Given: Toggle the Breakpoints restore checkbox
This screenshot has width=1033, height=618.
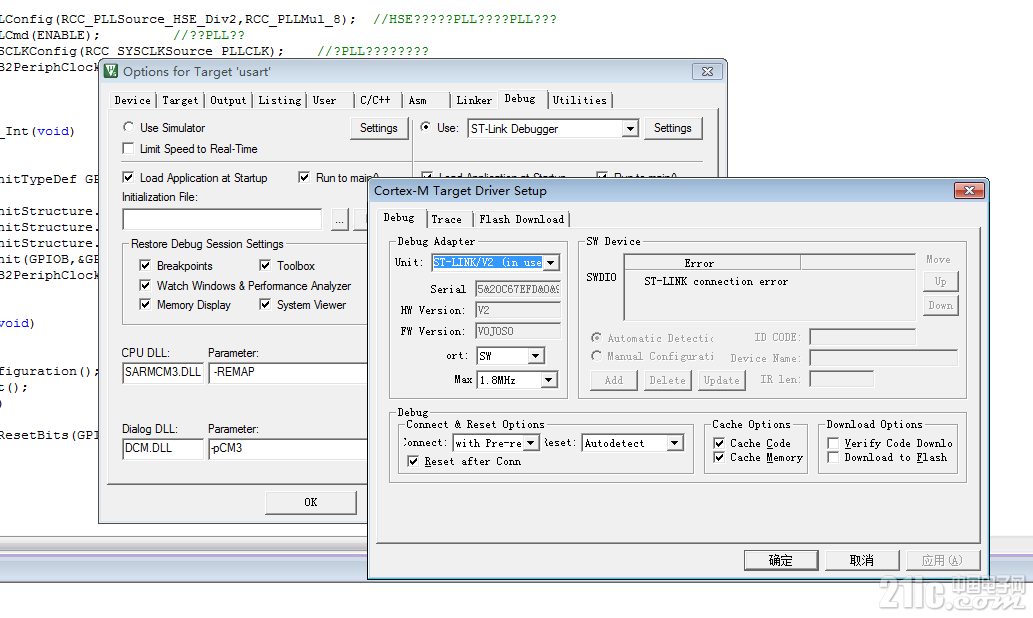Looking at the screenshot, I should point(145,266).
